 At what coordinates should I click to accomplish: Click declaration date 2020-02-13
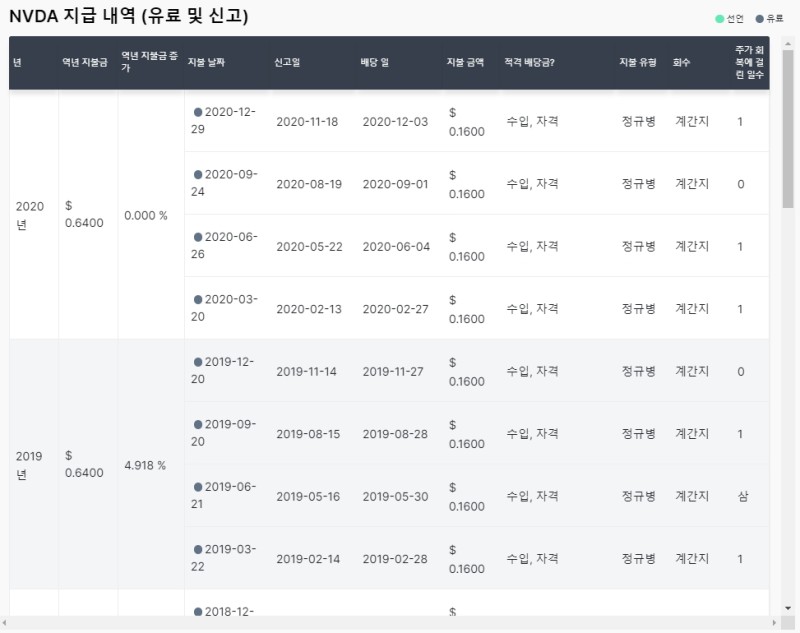click(x=309, y=309)
